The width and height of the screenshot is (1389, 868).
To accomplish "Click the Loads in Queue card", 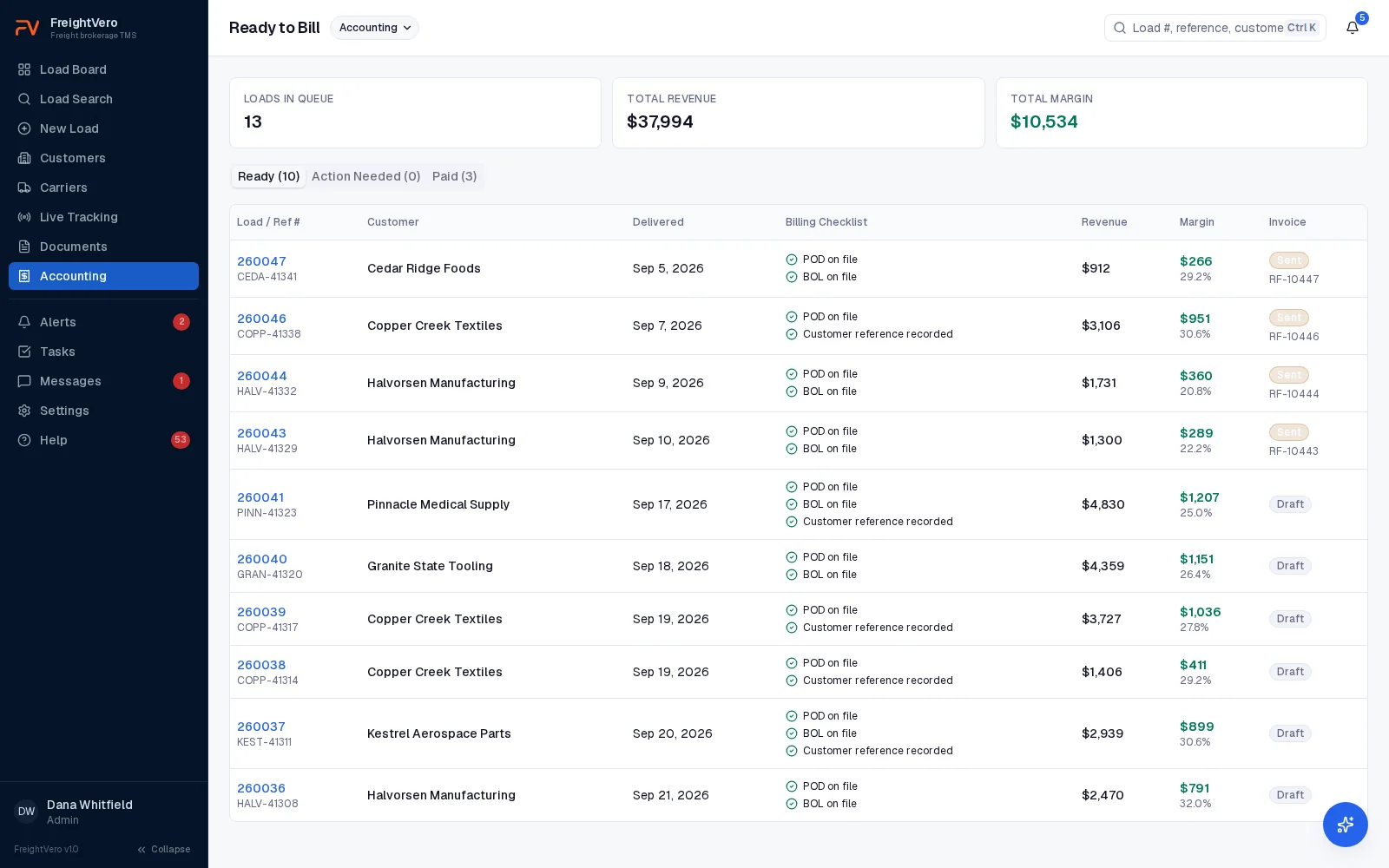I will click(x=415, y=113).
